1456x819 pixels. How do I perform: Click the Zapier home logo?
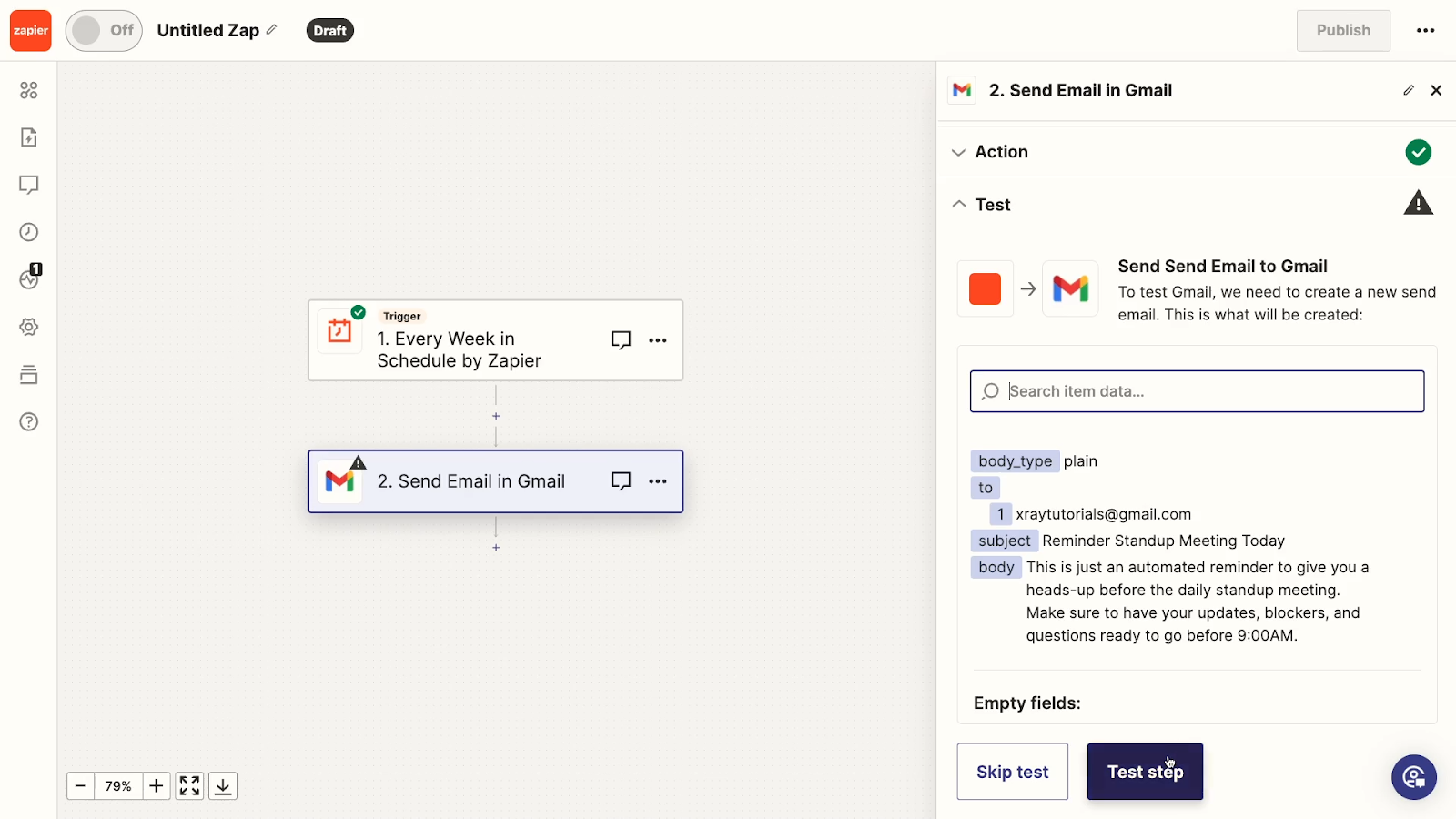click(x=30, y=31)
